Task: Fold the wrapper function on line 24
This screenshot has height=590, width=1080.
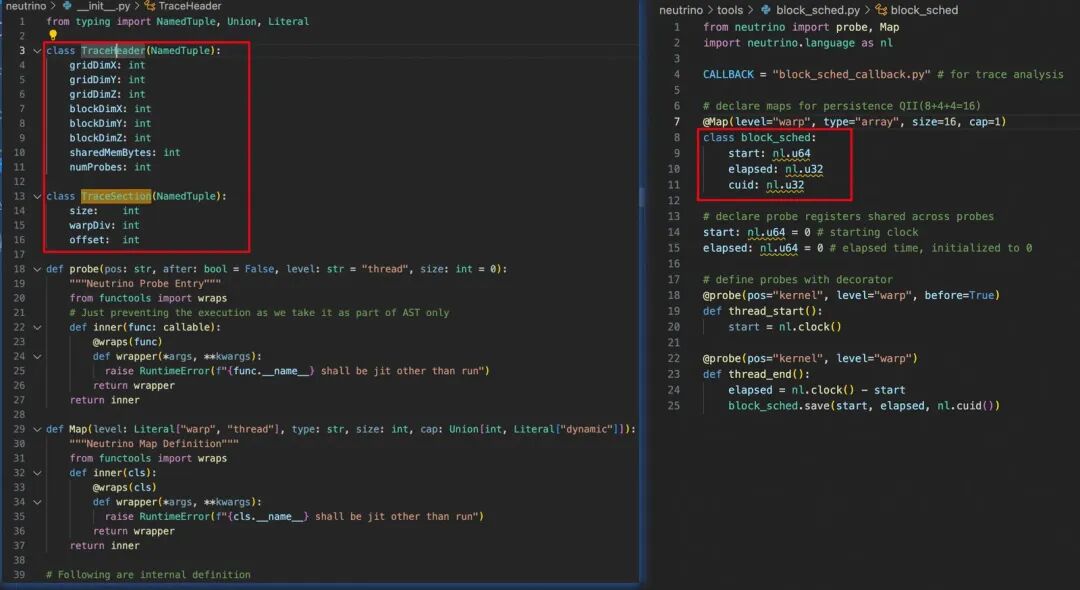Action: click(37, 357)
